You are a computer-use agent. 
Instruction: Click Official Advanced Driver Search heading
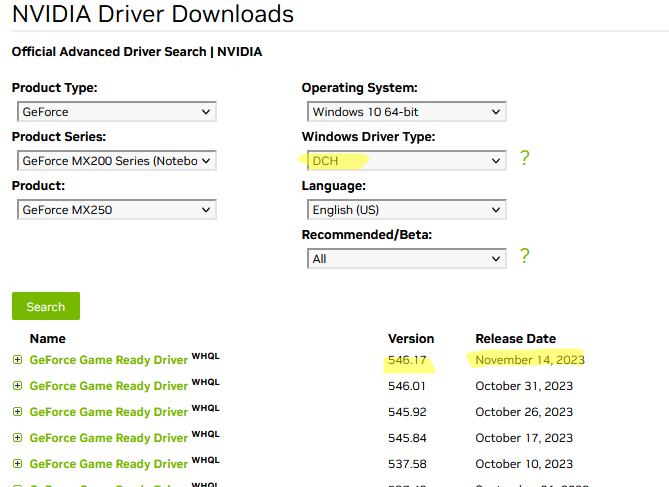point(137,52)
